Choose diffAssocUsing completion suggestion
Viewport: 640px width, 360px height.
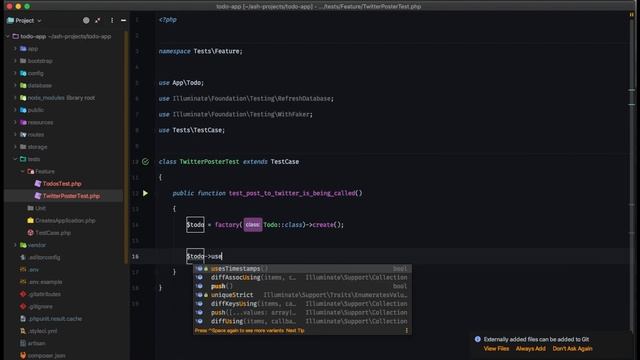(302, 278)
